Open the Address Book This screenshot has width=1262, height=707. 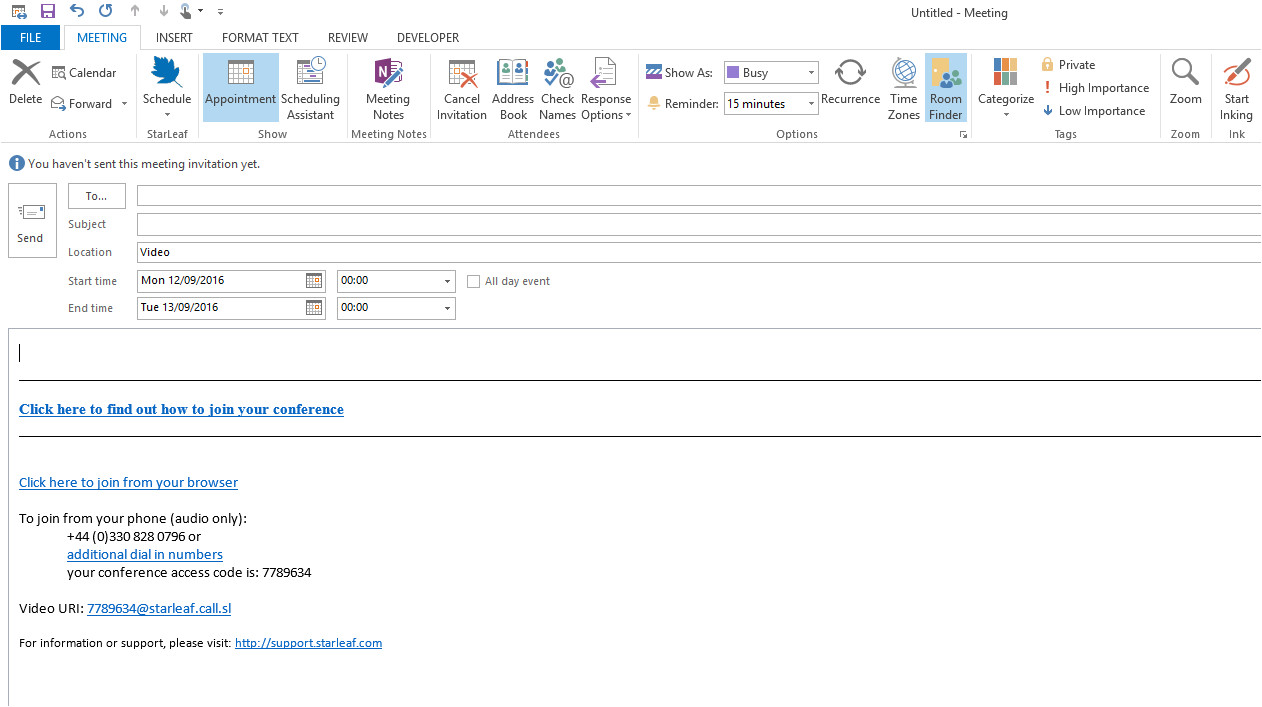point(513,88)
